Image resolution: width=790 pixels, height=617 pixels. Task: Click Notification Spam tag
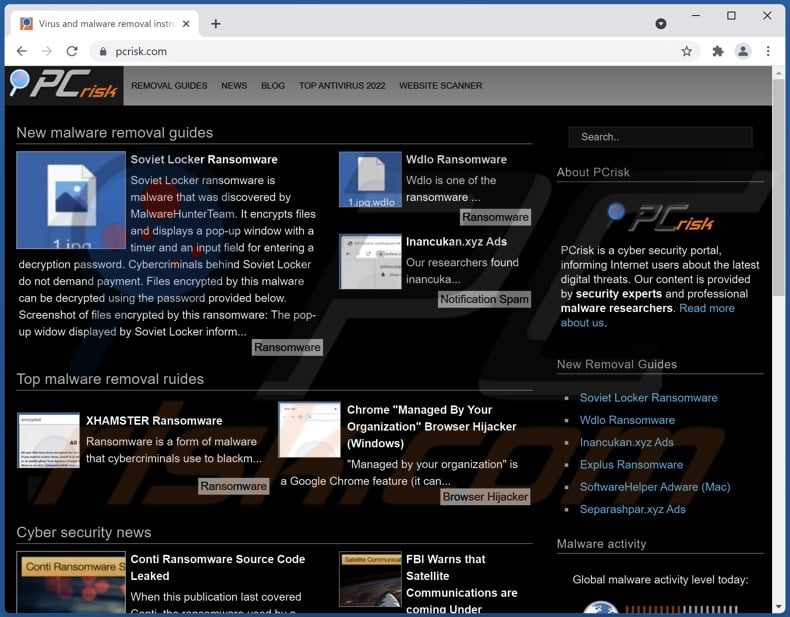click(x=484, y=299)
